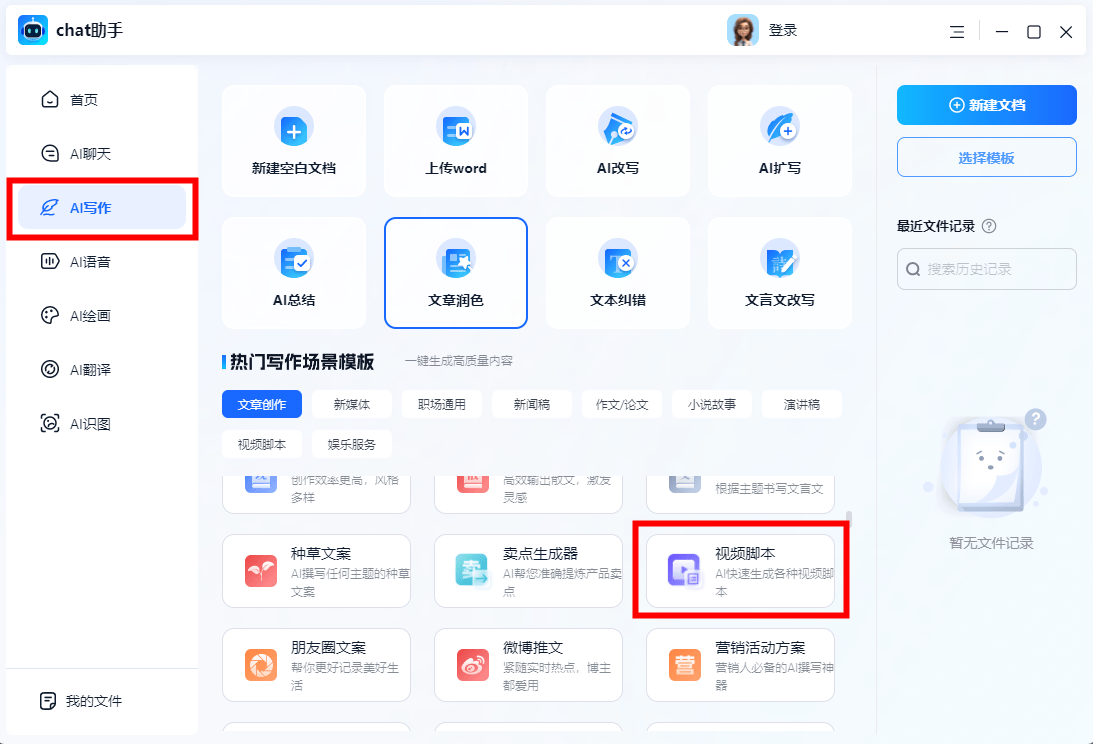Click the AI总结 clipboard icon

pyautogui.click(x=293, y=260)
